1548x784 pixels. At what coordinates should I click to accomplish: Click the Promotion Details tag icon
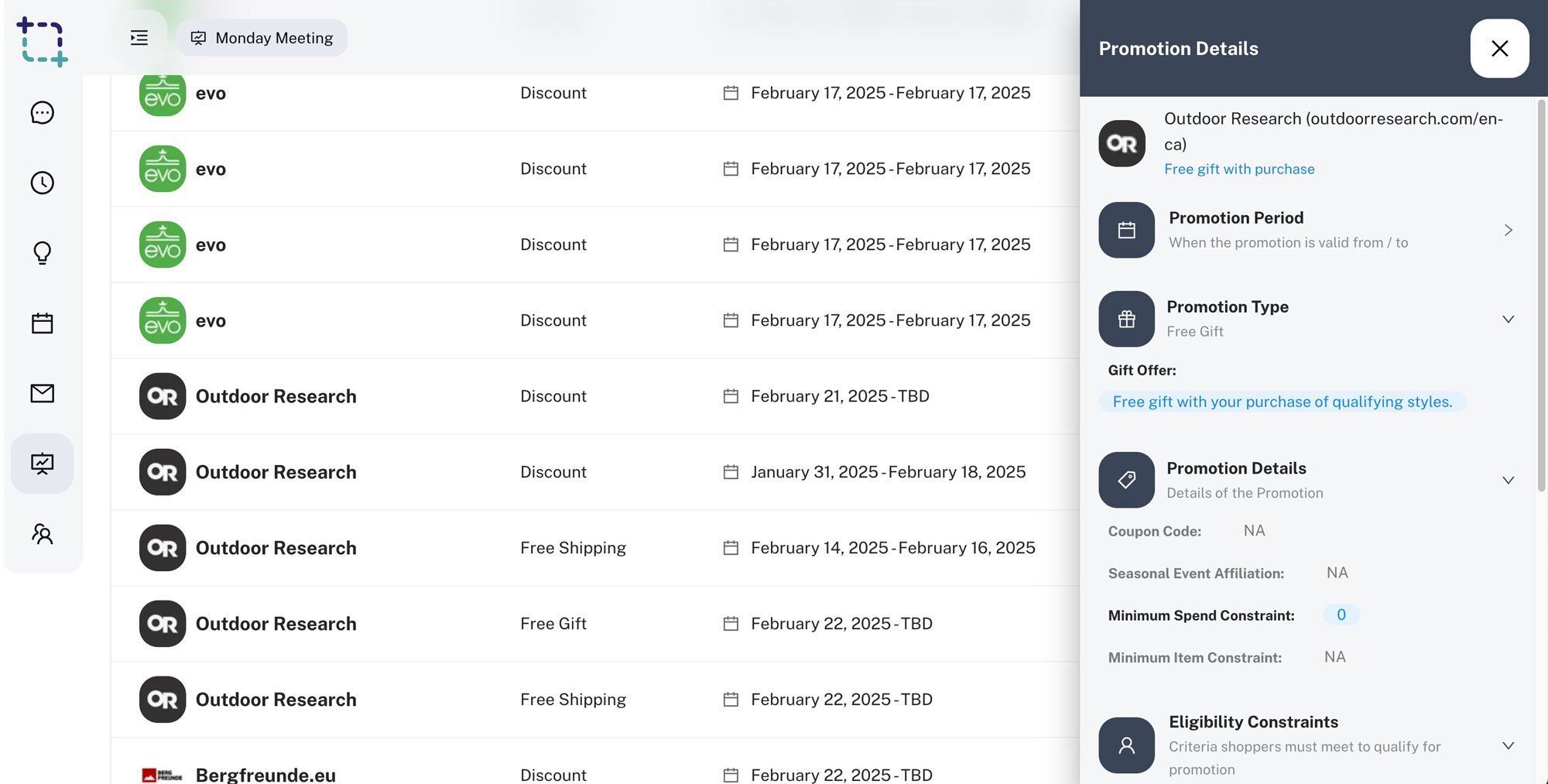click(x=1126, y=480)
